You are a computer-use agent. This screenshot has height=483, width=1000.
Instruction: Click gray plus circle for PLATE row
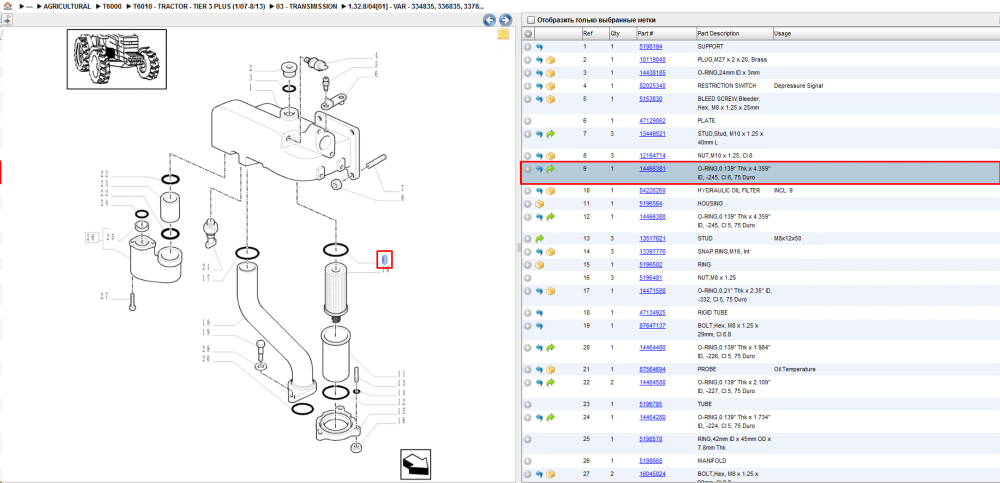[x=528, y=121]
